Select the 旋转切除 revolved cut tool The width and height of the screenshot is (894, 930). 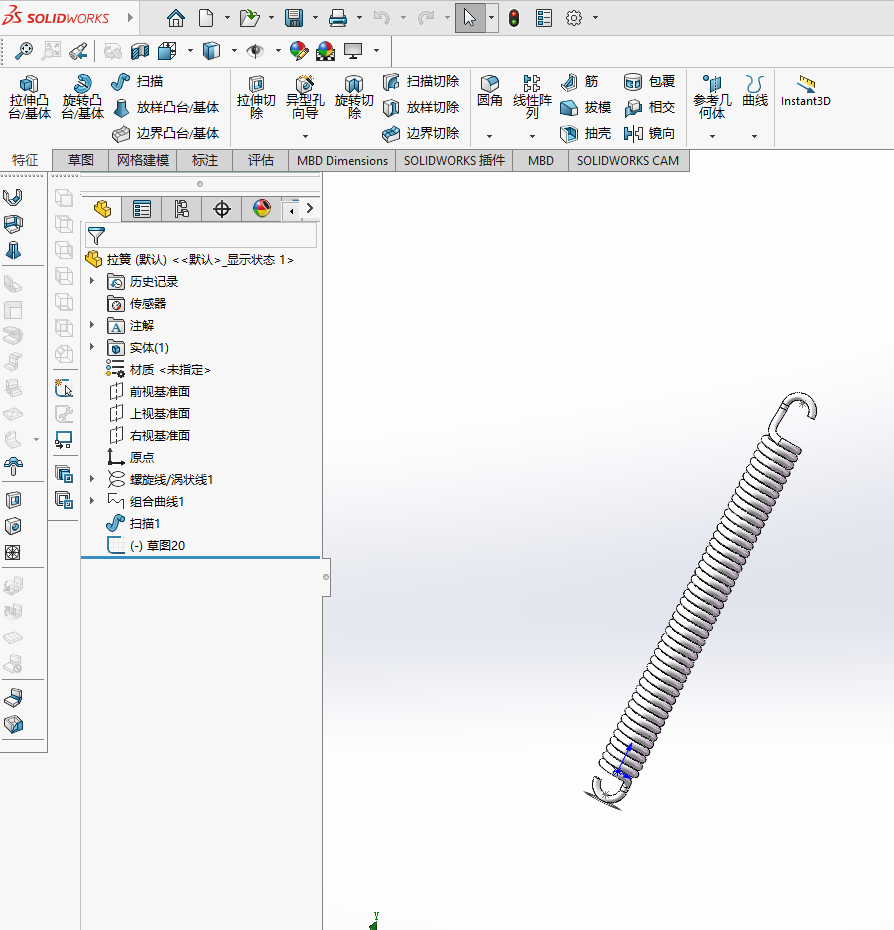coord(354,97)
